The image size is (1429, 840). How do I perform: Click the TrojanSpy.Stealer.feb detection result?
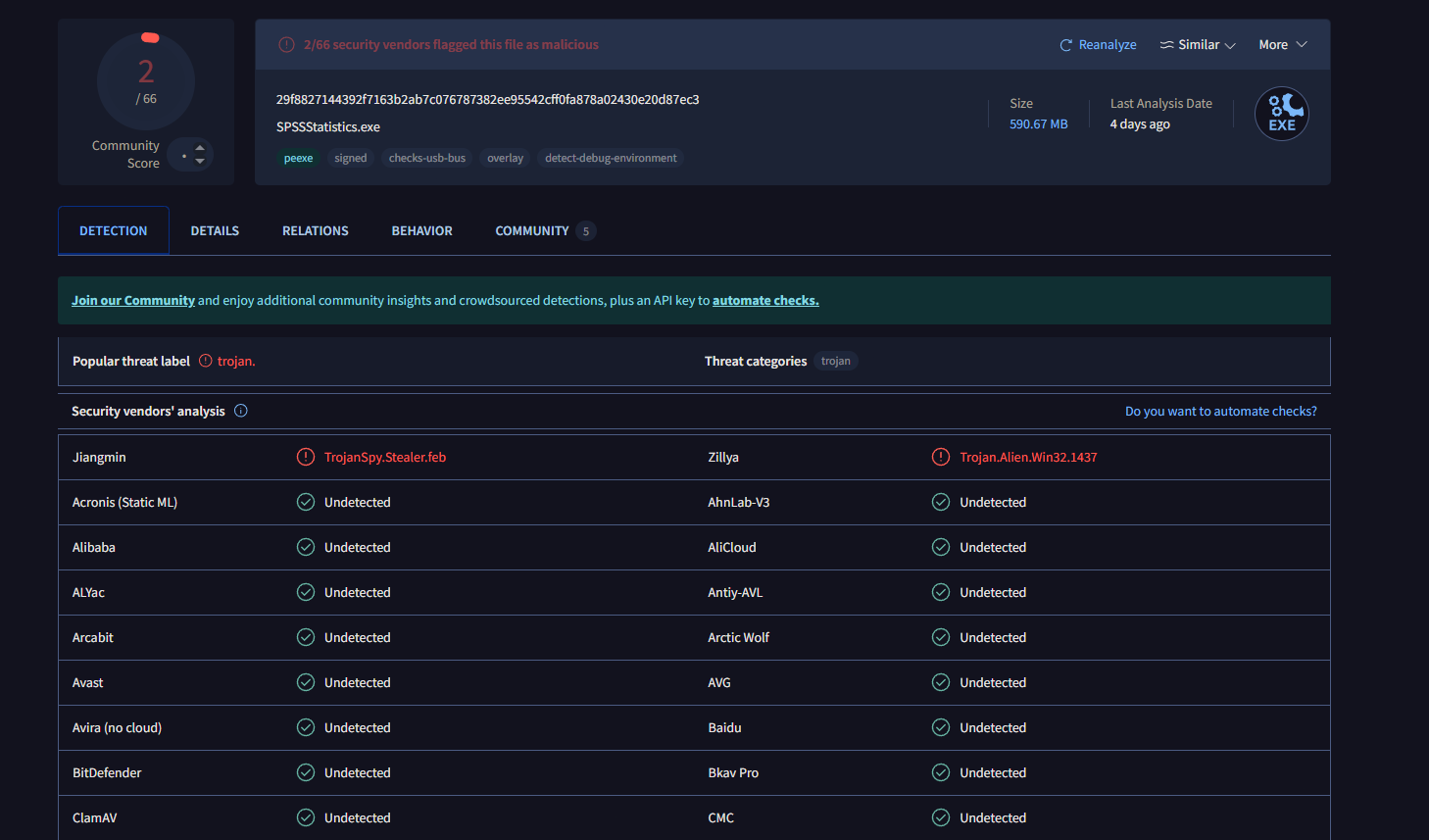385,457
